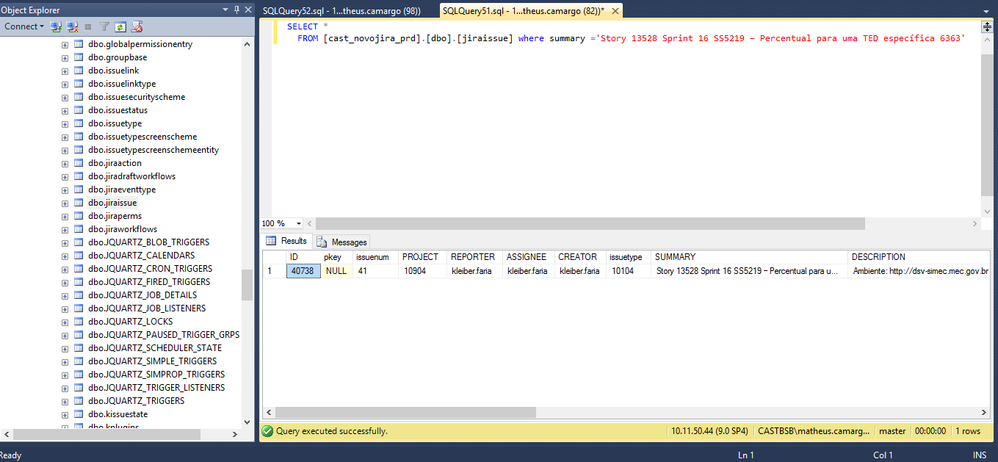Toggle Auto Hide pin on Object Explorer

point(237,10)
